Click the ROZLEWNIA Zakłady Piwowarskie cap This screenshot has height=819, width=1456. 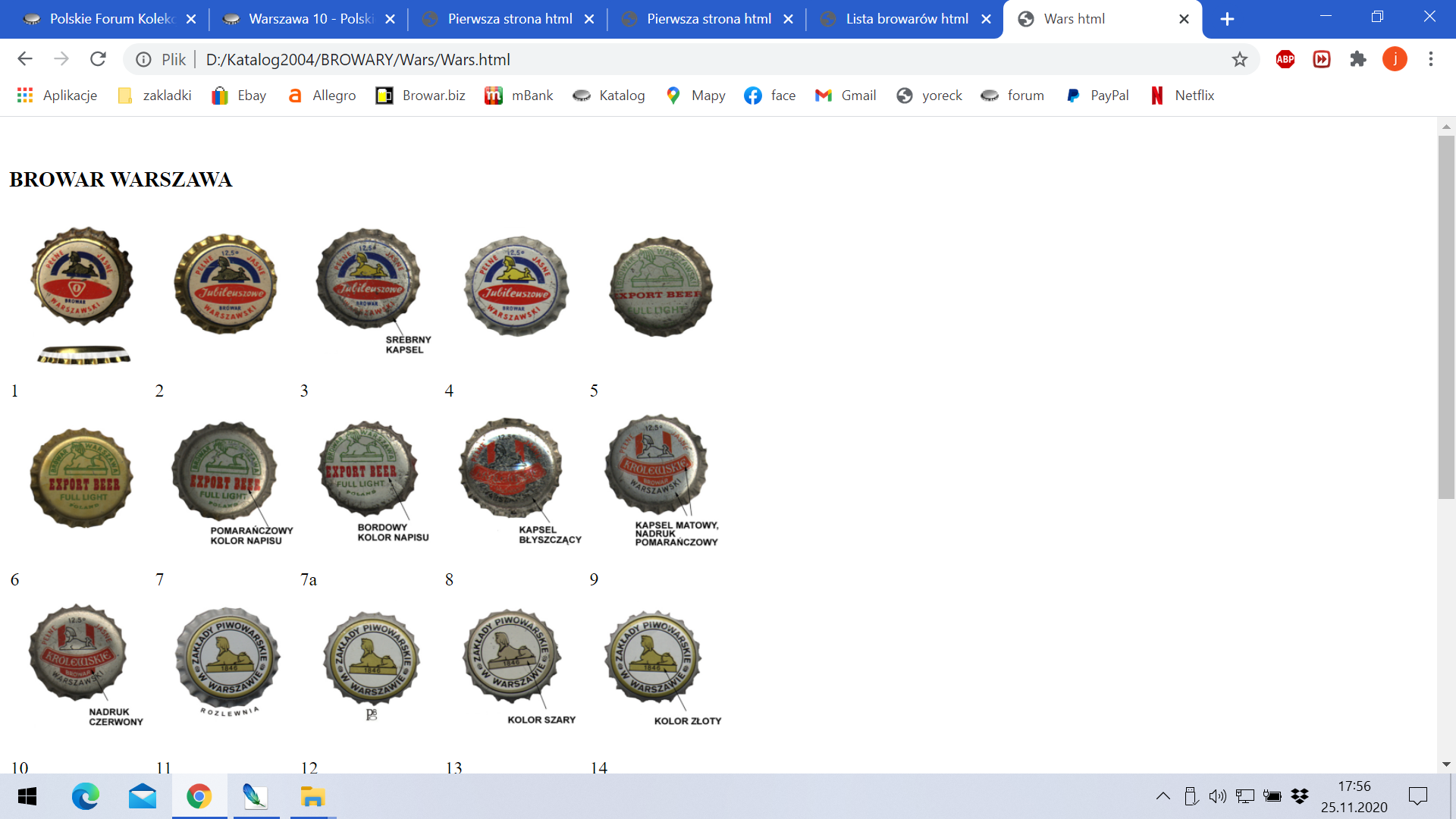pos(227,658)
